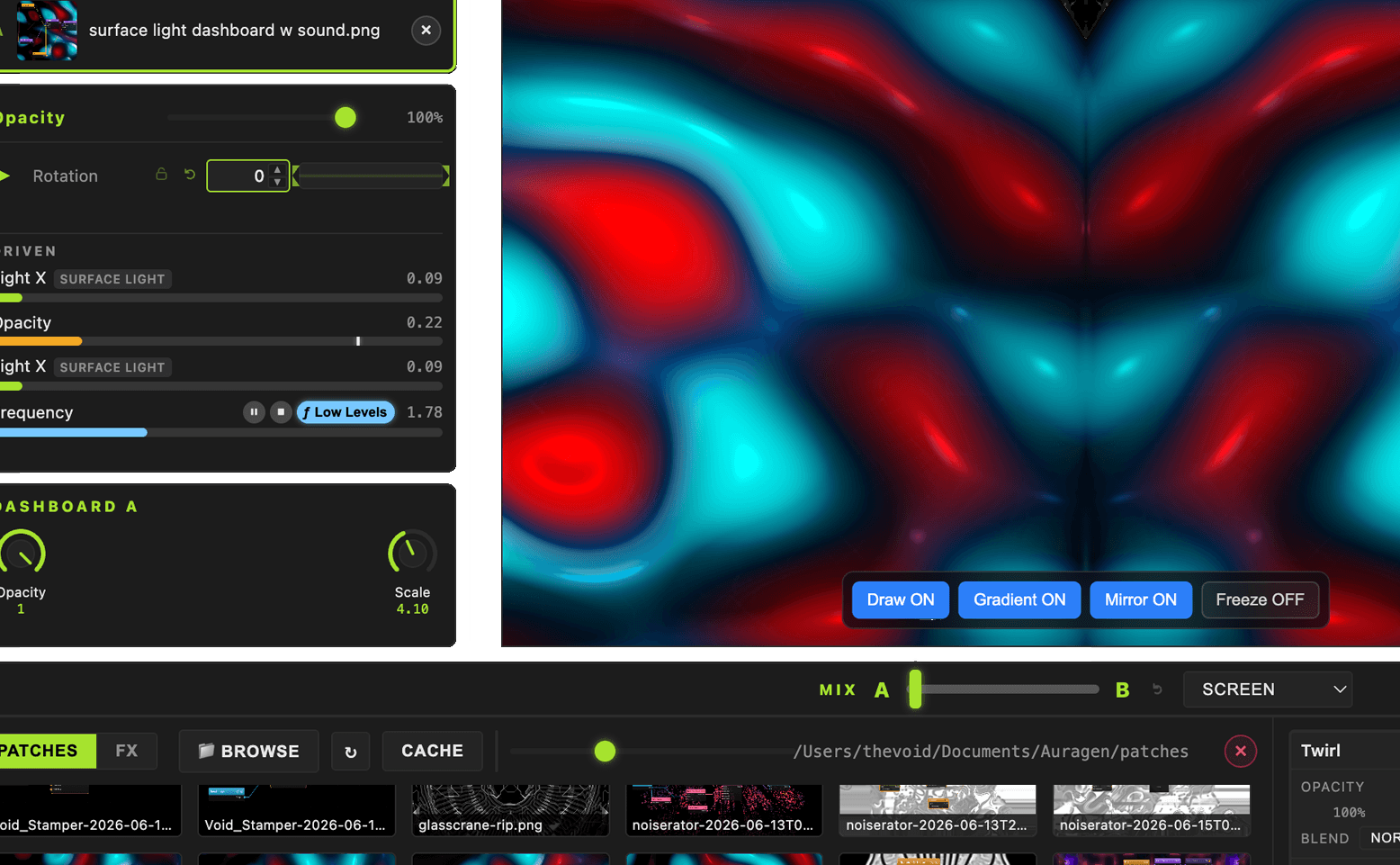Select the noiserator-2026-06-13T2... patch thumbnail
This screenshot has height=865, width=1400.
(937, 809)
